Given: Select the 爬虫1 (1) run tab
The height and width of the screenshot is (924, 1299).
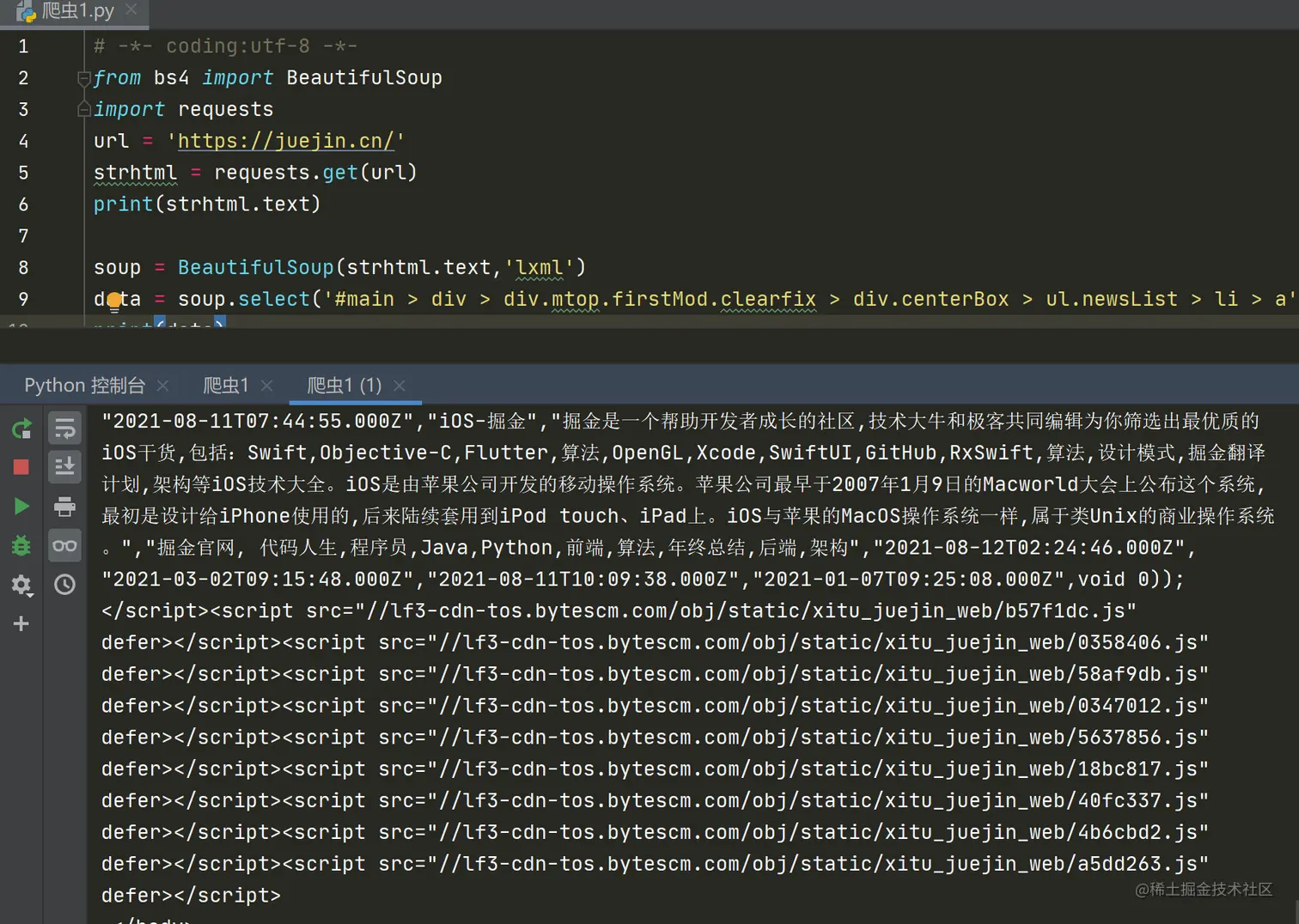Looking at the screenshot, I should click(345, 385).
